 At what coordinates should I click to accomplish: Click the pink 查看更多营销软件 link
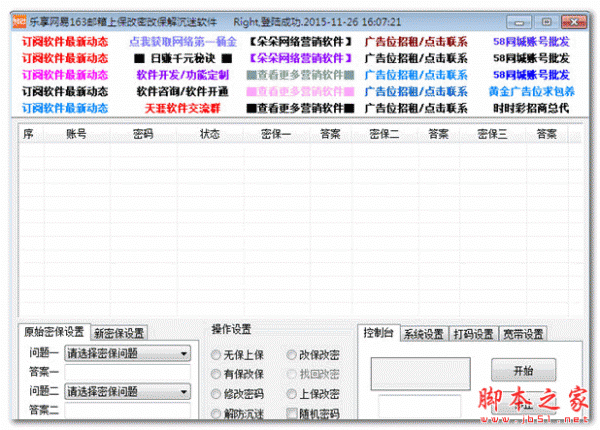(300, 91)
